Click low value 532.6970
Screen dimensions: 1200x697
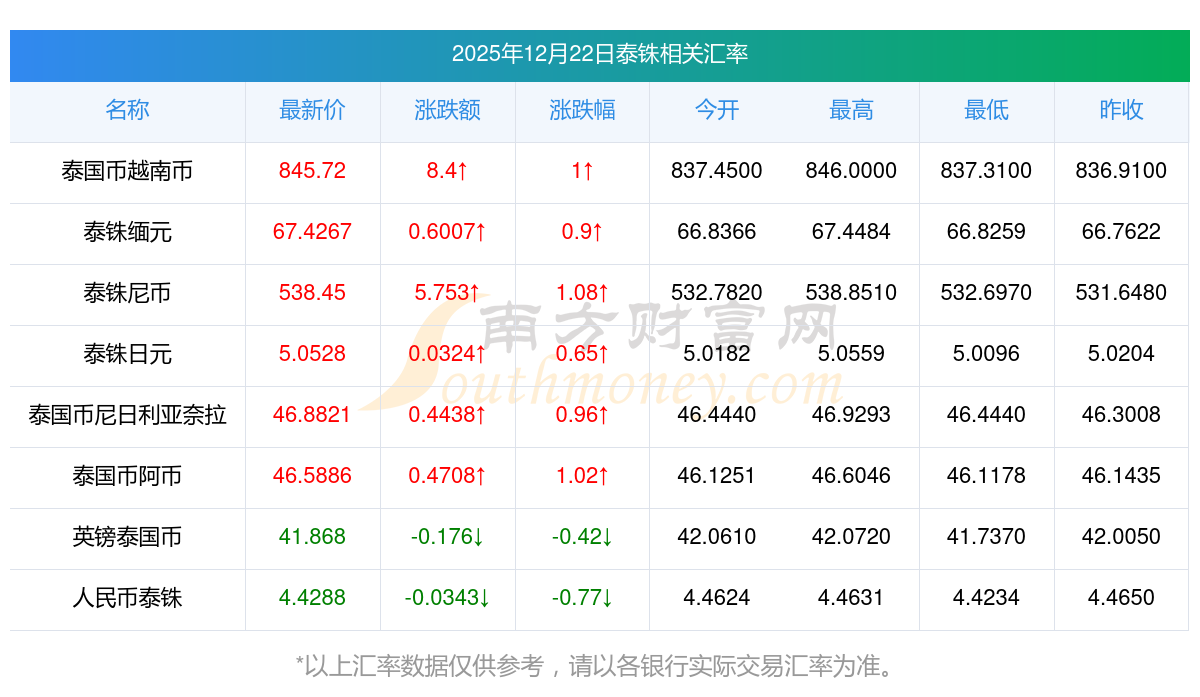(986, 294)
